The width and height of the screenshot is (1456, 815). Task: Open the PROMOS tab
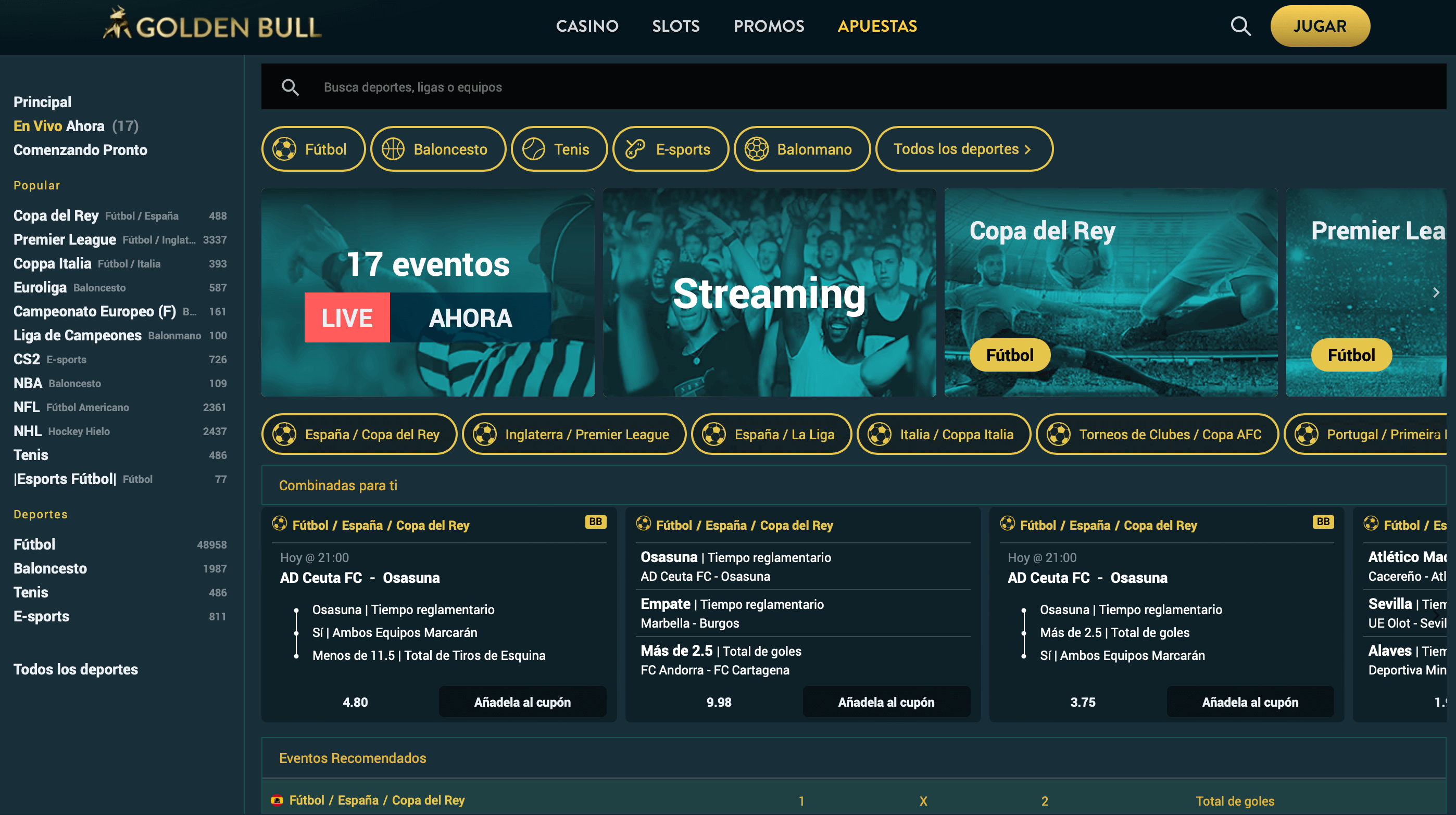click(x=769, y=26)
